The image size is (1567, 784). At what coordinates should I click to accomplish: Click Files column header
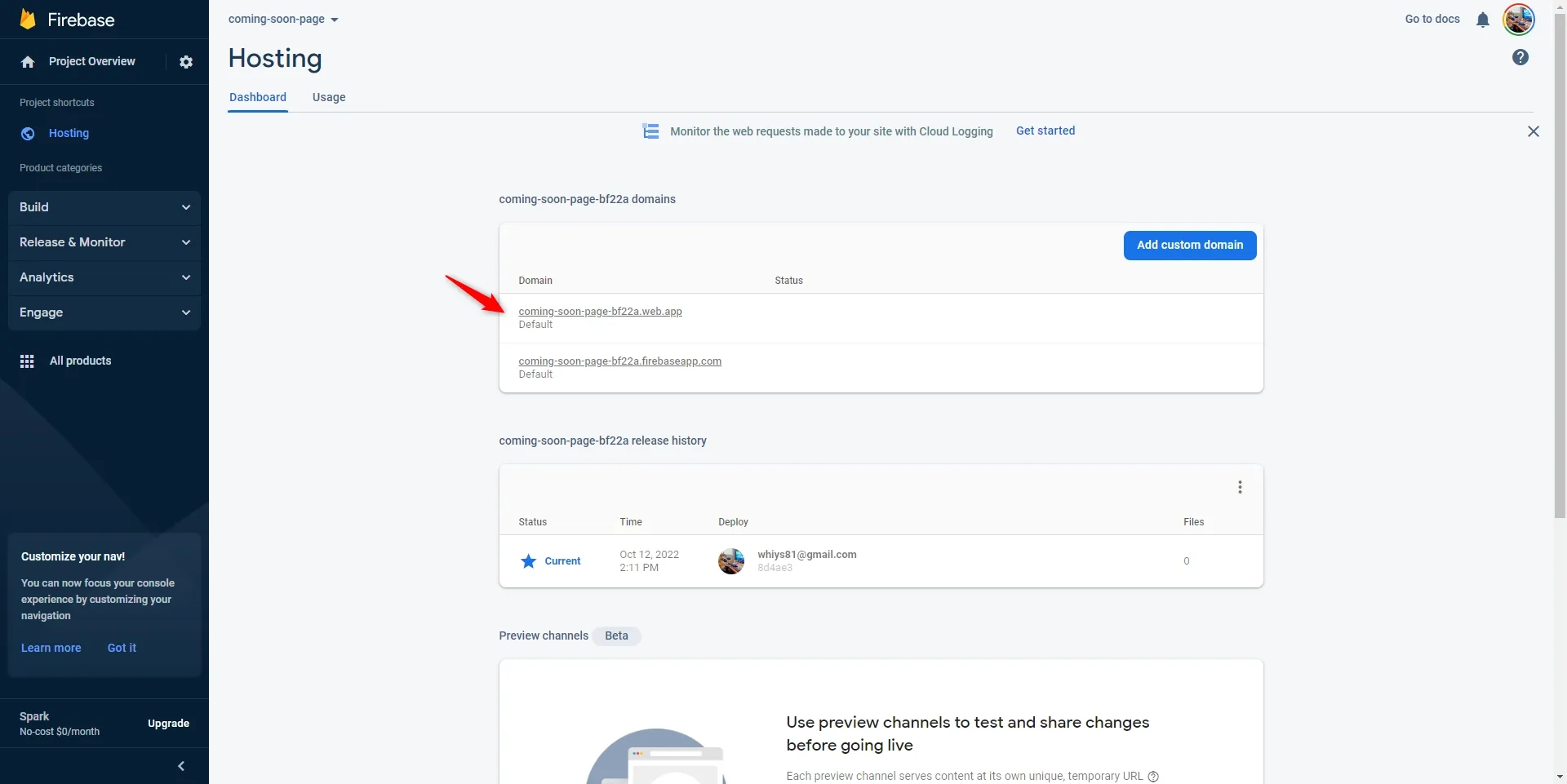tap(1193, 522)
